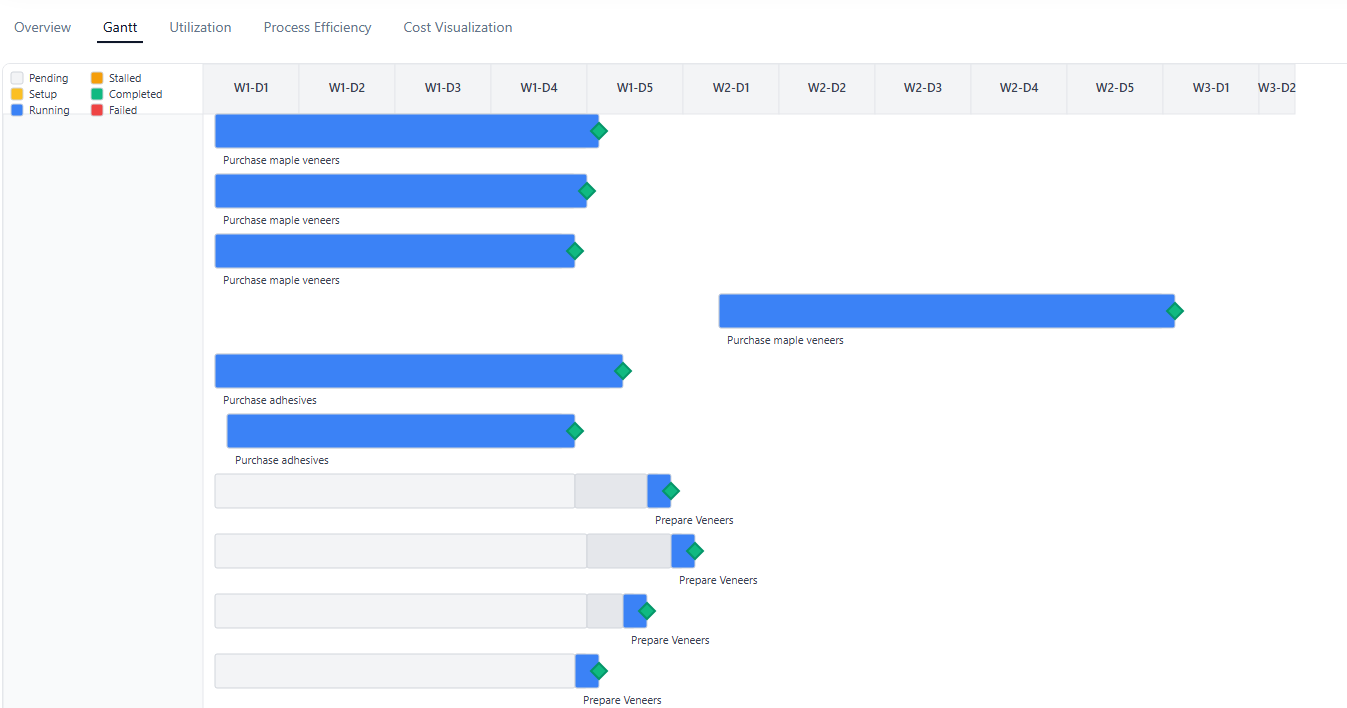The height and width of the screenshot is (708, 1347).
Task: Open the Cost Visualization tab
Action: coord(458,28)
